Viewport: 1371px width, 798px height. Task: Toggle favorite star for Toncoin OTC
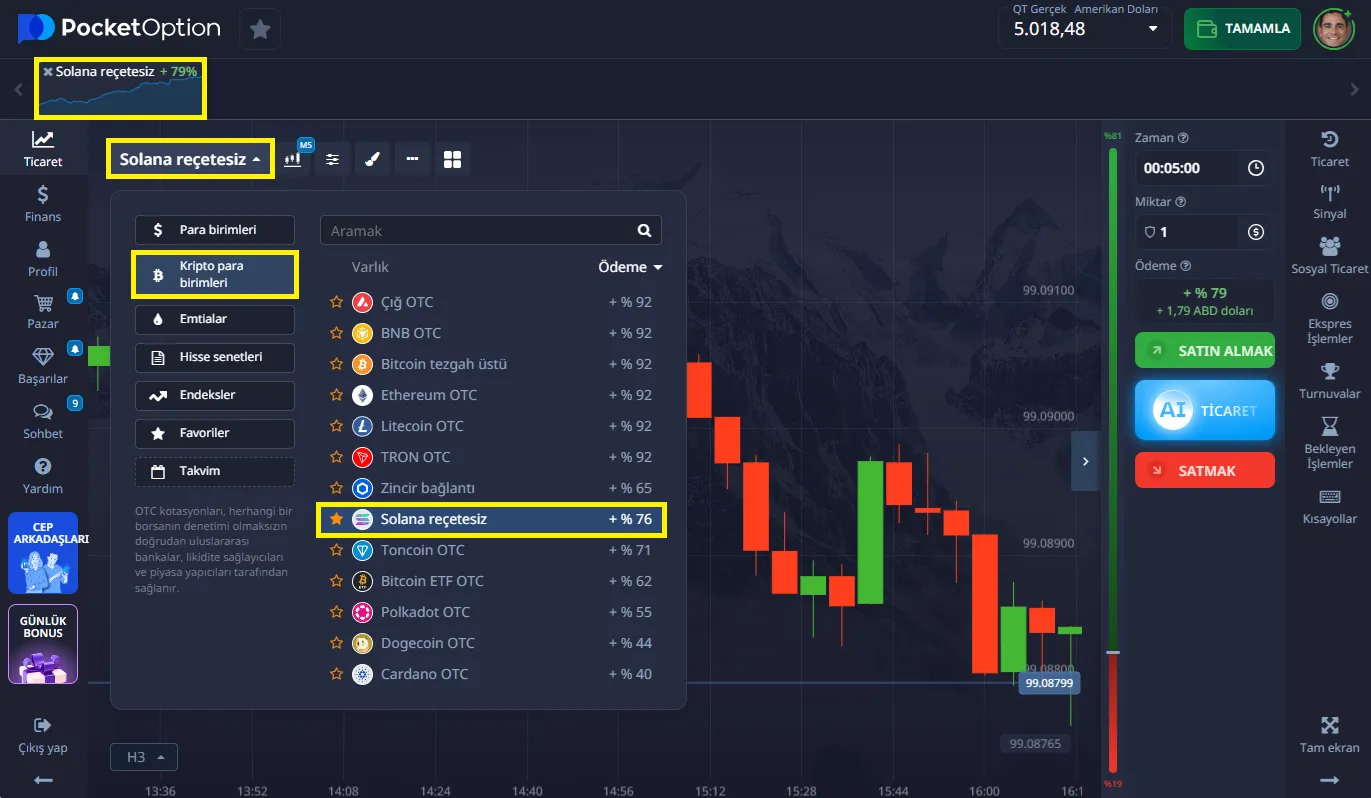point(336,550)
